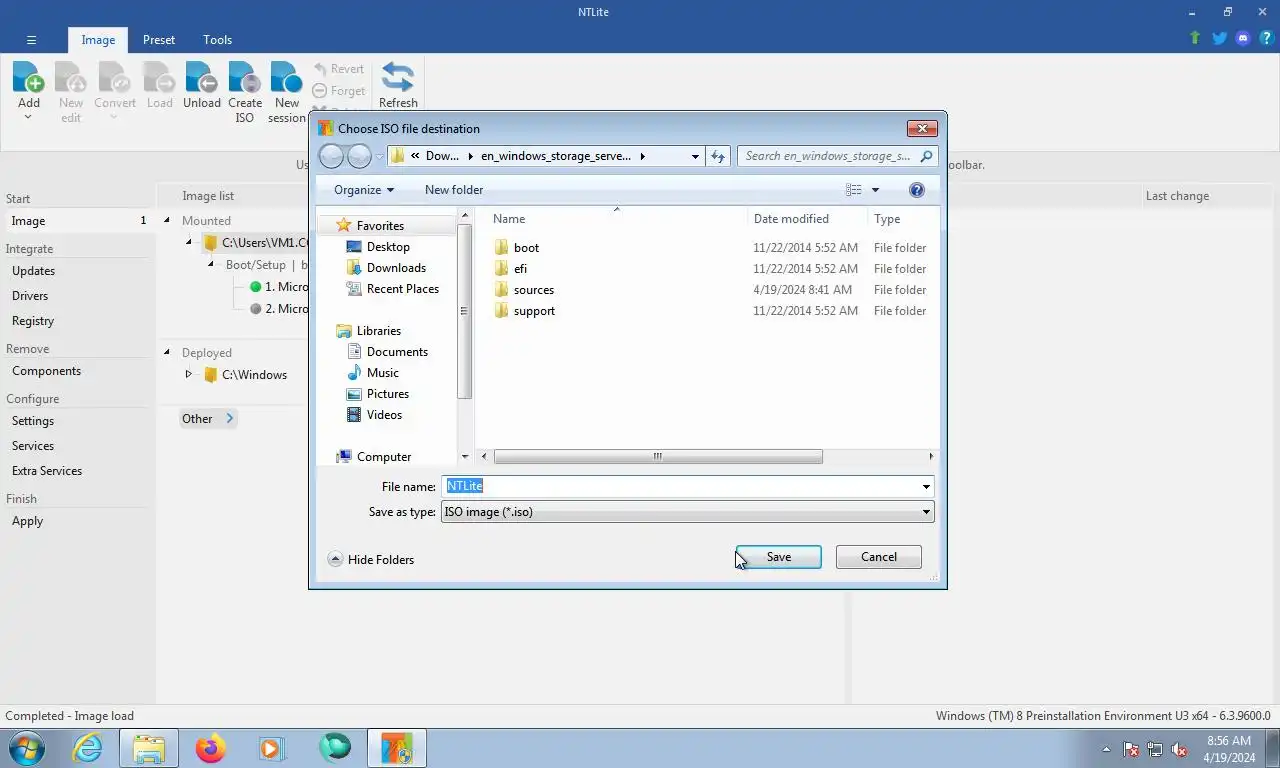Click the refresh location button in dialog
Viewport: 1280px width, 768px height.
click(x=717, y=156)
